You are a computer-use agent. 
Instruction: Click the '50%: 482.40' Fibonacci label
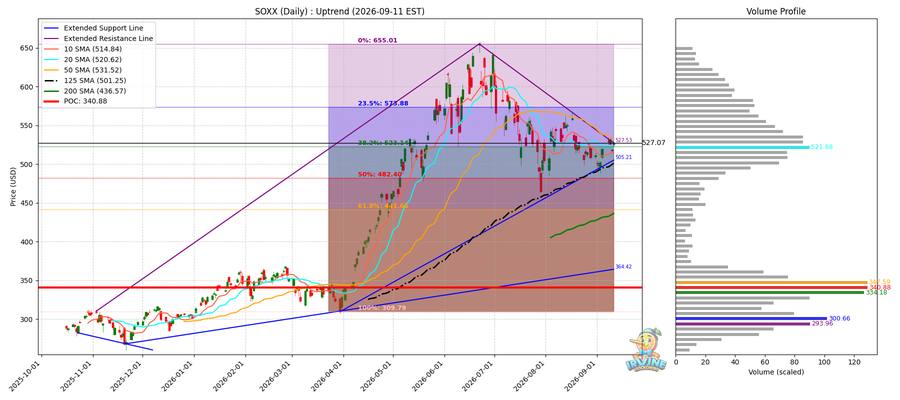click(x=378, y=174)
